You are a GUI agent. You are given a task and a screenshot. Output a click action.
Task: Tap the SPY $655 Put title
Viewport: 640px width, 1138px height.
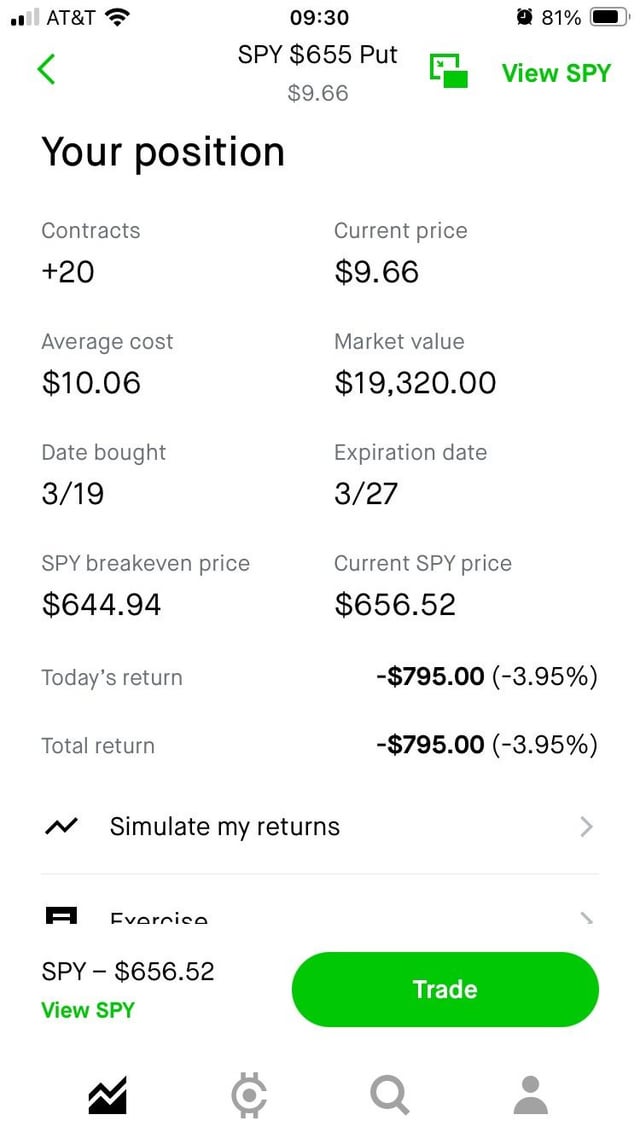tap(317, 55)
